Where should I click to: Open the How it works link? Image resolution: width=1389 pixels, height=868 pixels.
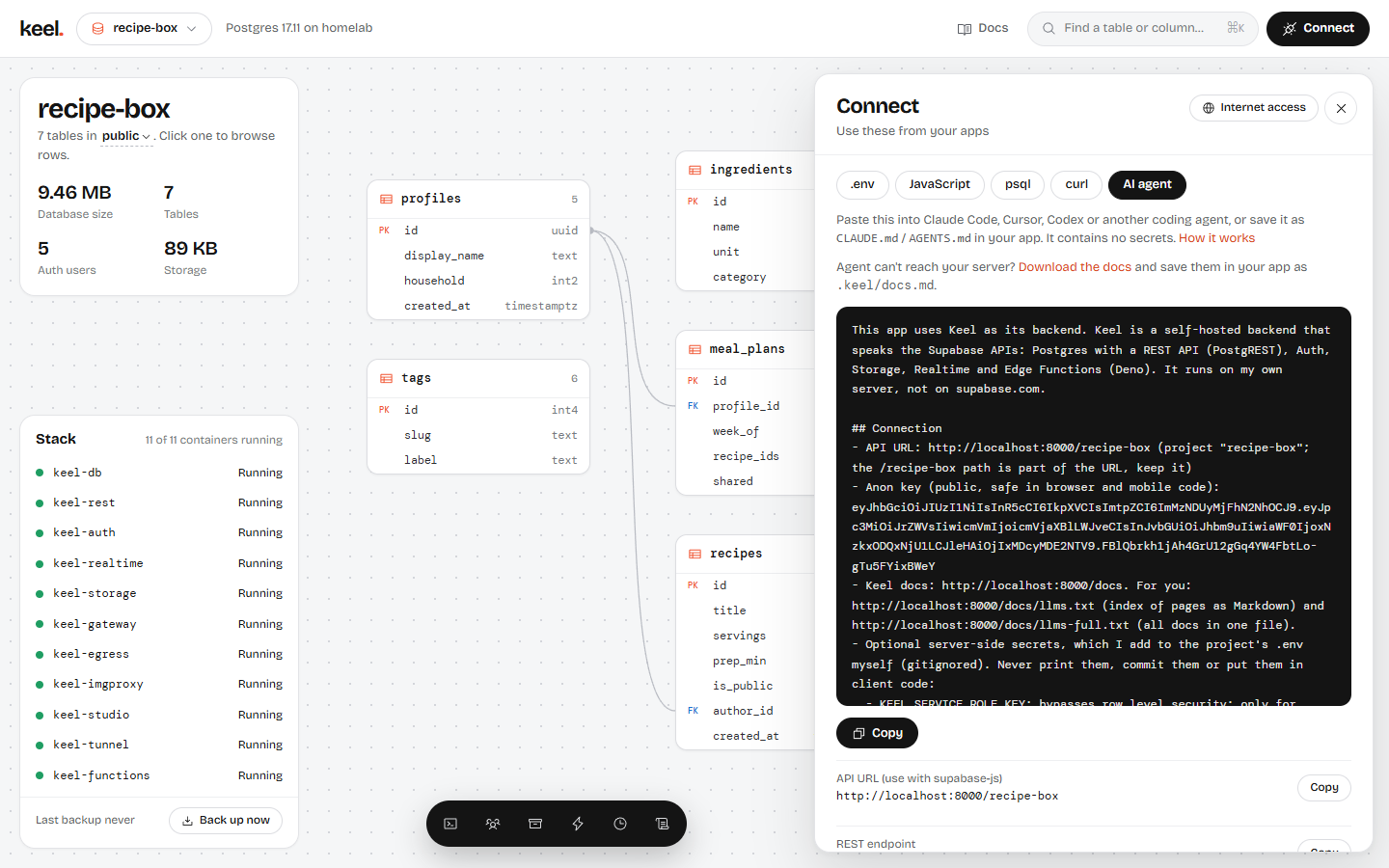pos(1217,238)
